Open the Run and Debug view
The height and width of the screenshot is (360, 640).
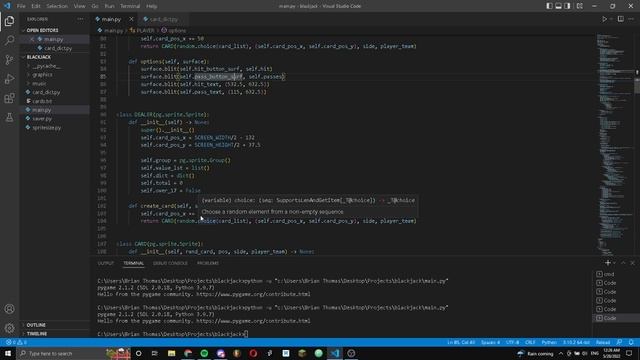(x=9, y=79)
